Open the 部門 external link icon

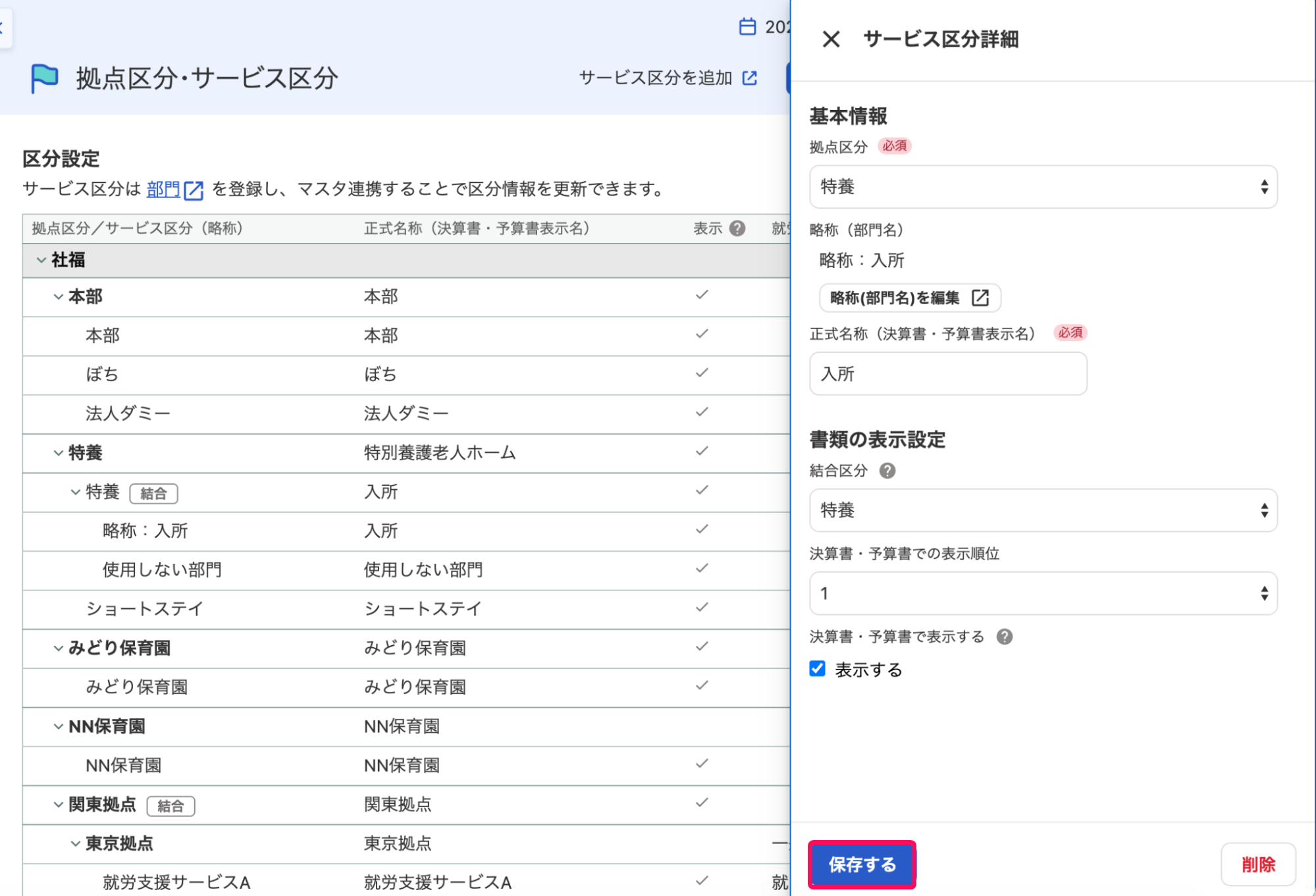[x=194, y=190]
